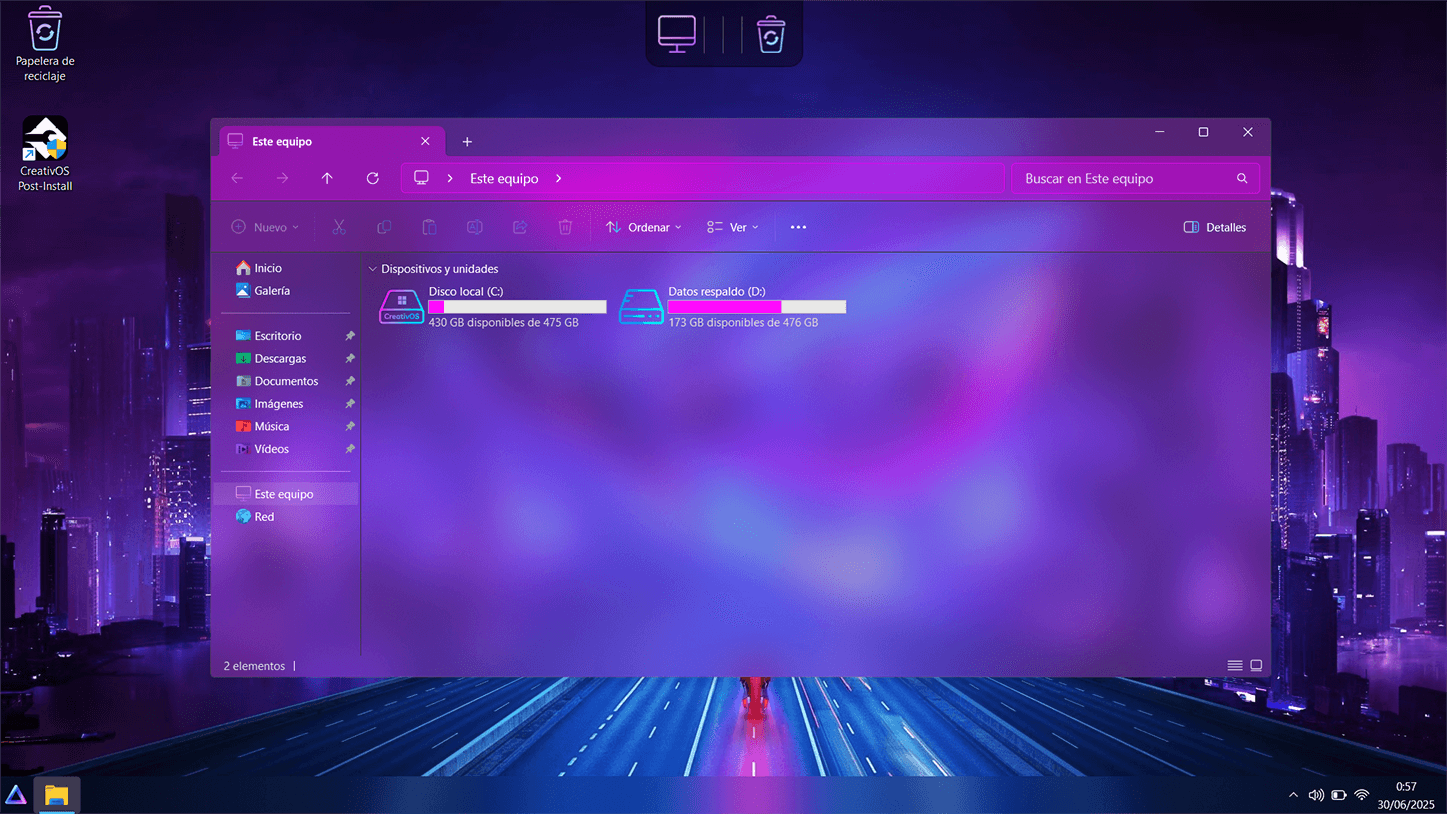Add a new tab with plus button
The height and width of the screenshot is (814, 1447).
467,141
